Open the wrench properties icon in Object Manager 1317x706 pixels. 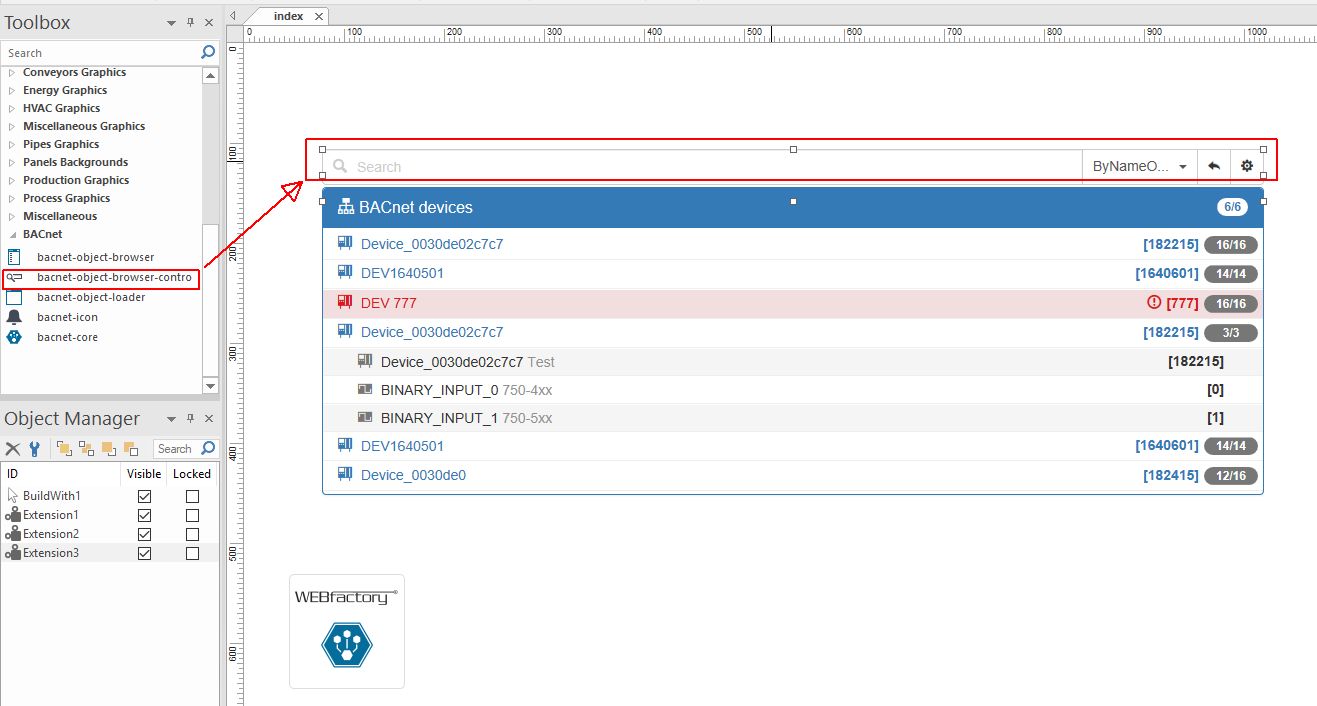[34, 447]
